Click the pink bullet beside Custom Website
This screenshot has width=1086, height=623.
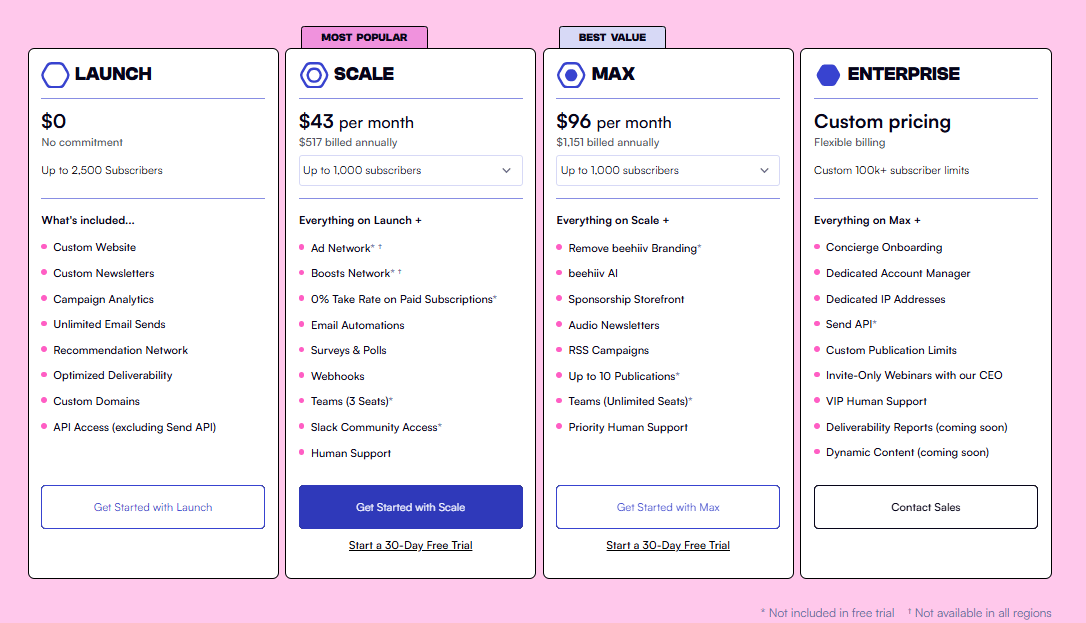click(x=44, y=247)
